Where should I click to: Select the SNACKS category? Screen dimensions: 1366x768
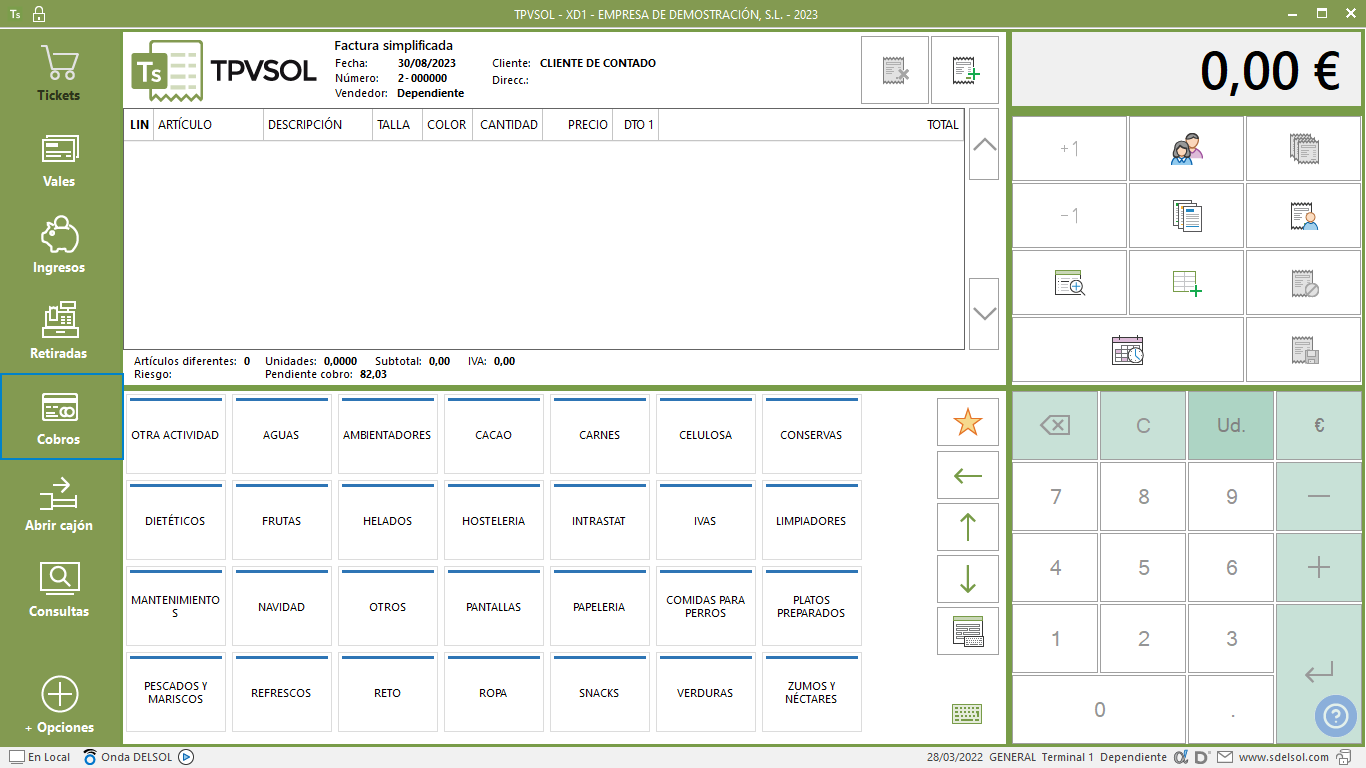coord(599,692)
